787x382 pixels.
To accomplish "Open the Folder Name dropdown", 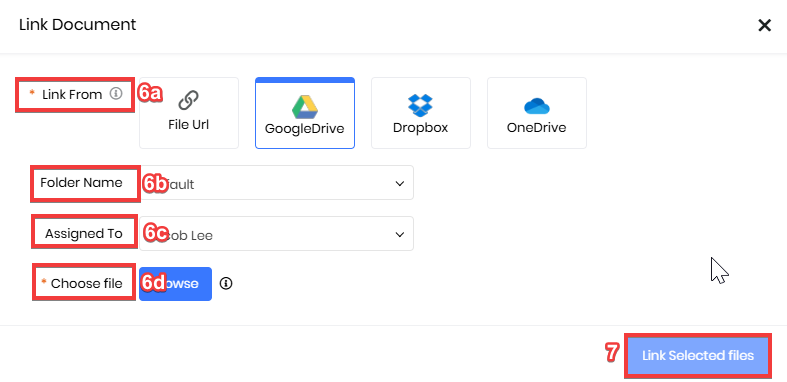I will [277, 183].
